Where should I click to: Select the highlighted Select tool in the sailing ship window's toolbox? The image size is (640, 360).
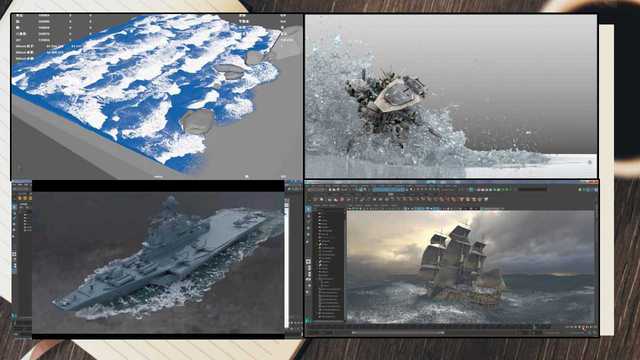309,209
